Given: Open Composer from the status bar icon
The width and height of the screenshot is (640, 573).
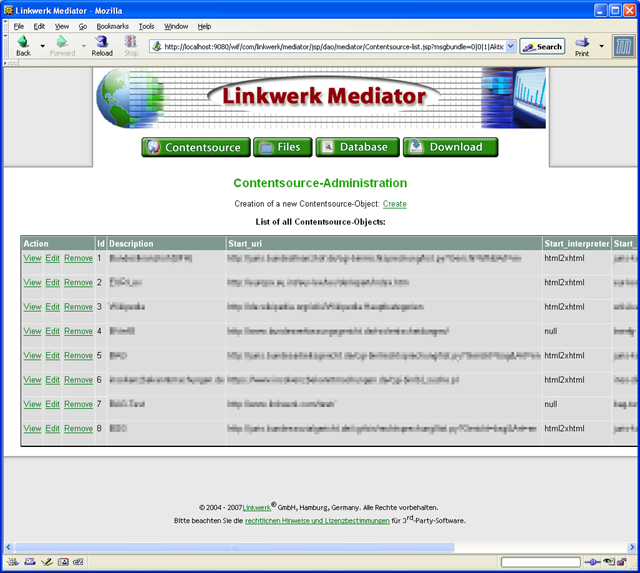Looking at the screenshot, I should coord(47,562).
